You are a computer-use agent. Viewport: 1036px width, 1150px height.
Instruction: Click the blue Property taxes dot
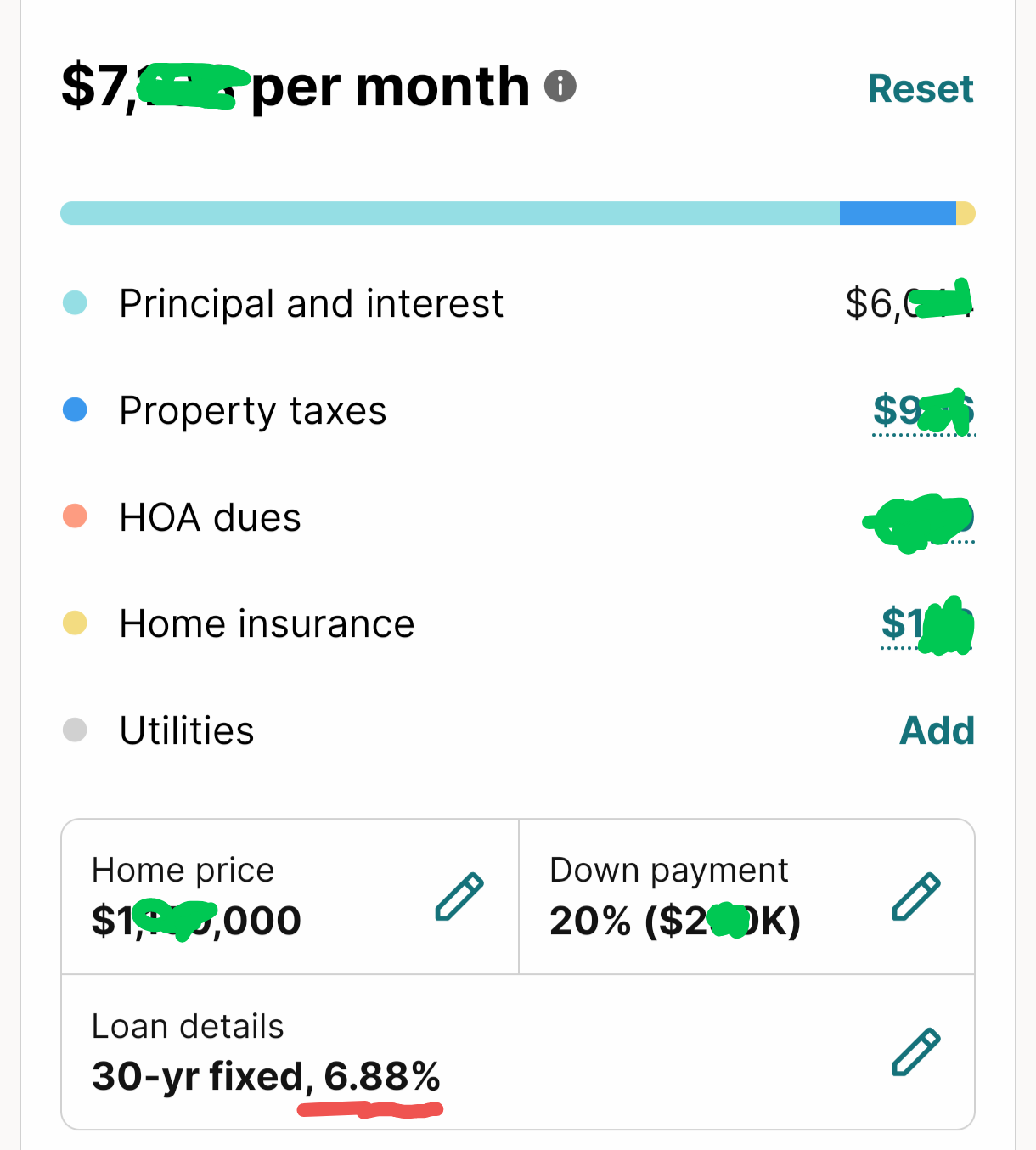pos(75,410)
